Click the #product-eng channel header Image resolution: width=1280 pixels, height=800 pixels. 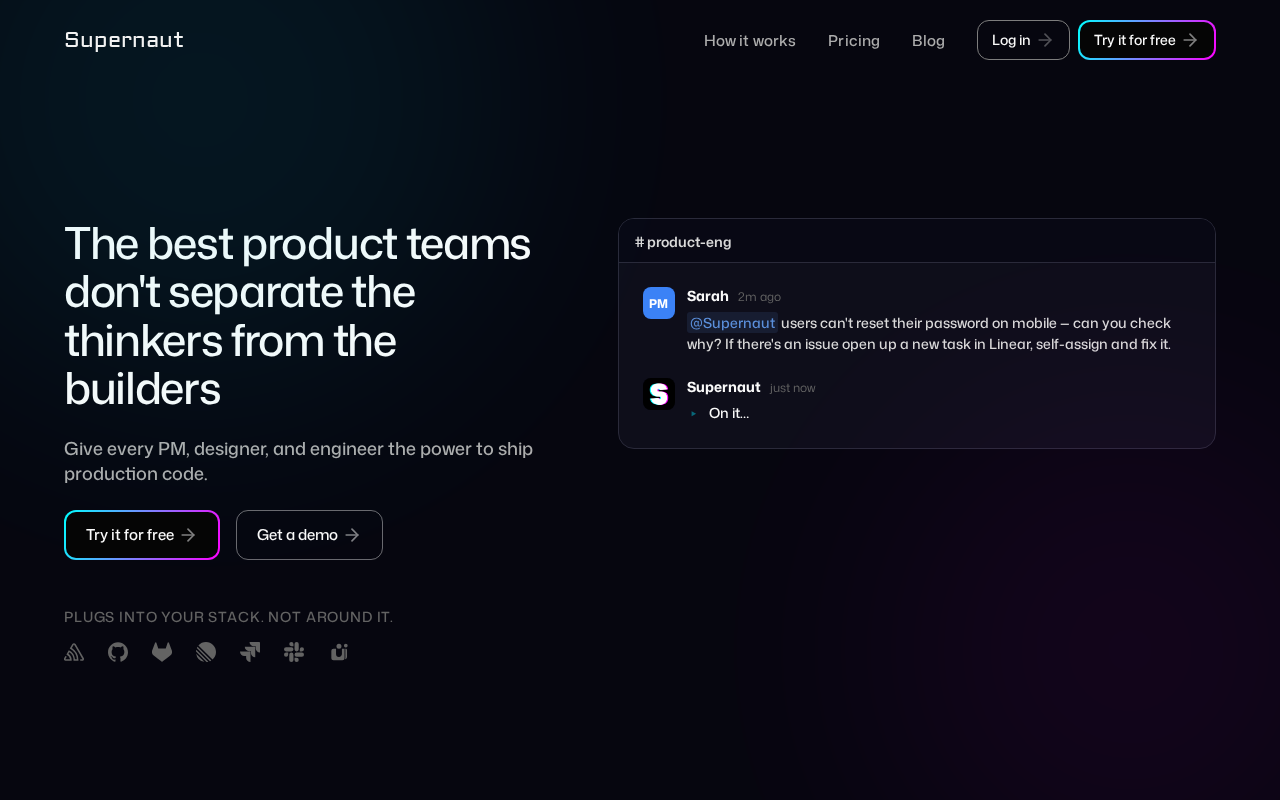(684, 242)
